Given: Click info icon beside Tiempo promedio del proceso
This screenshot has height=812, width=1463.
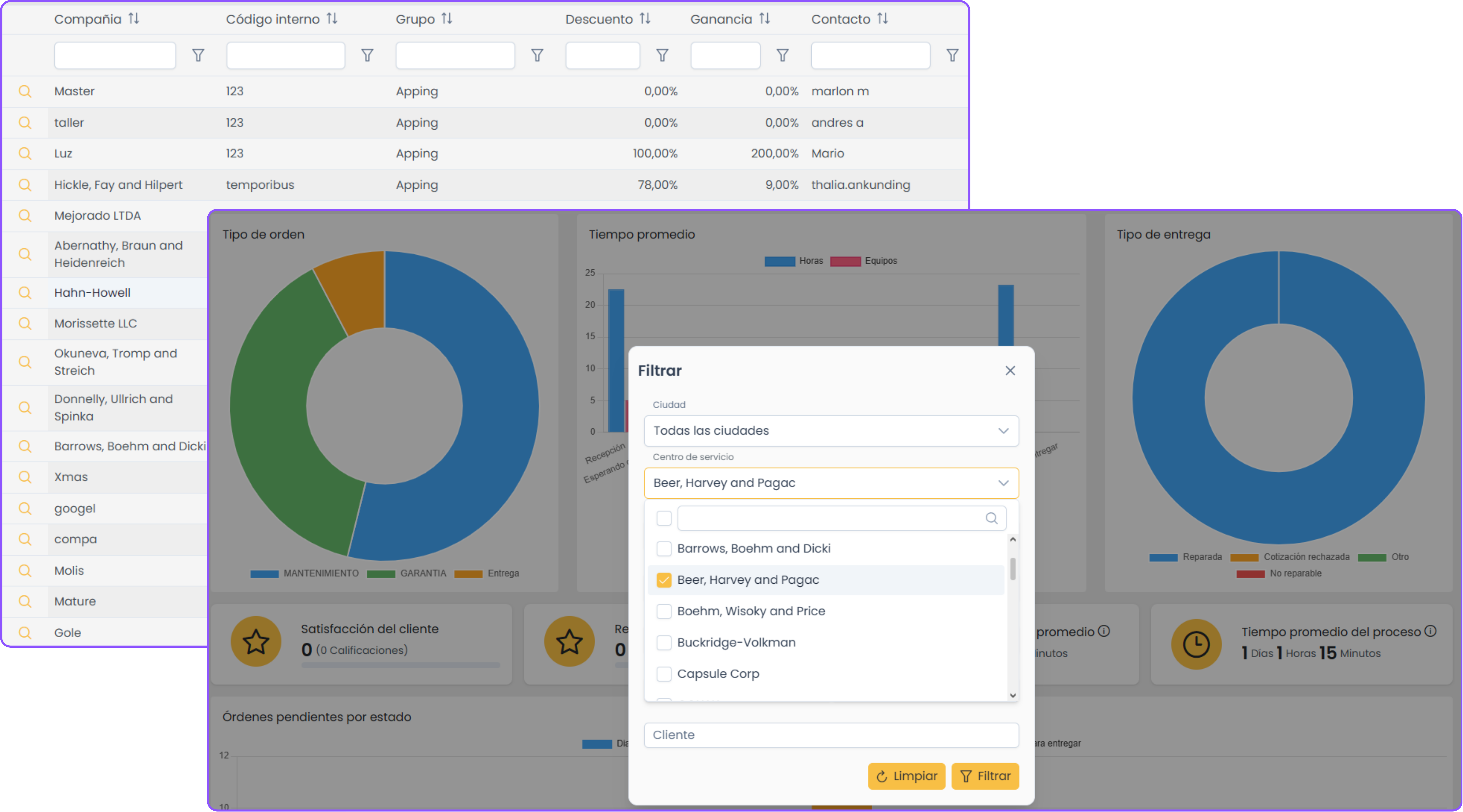Looking at the screenshot, I should click(x=1430, y=631).
